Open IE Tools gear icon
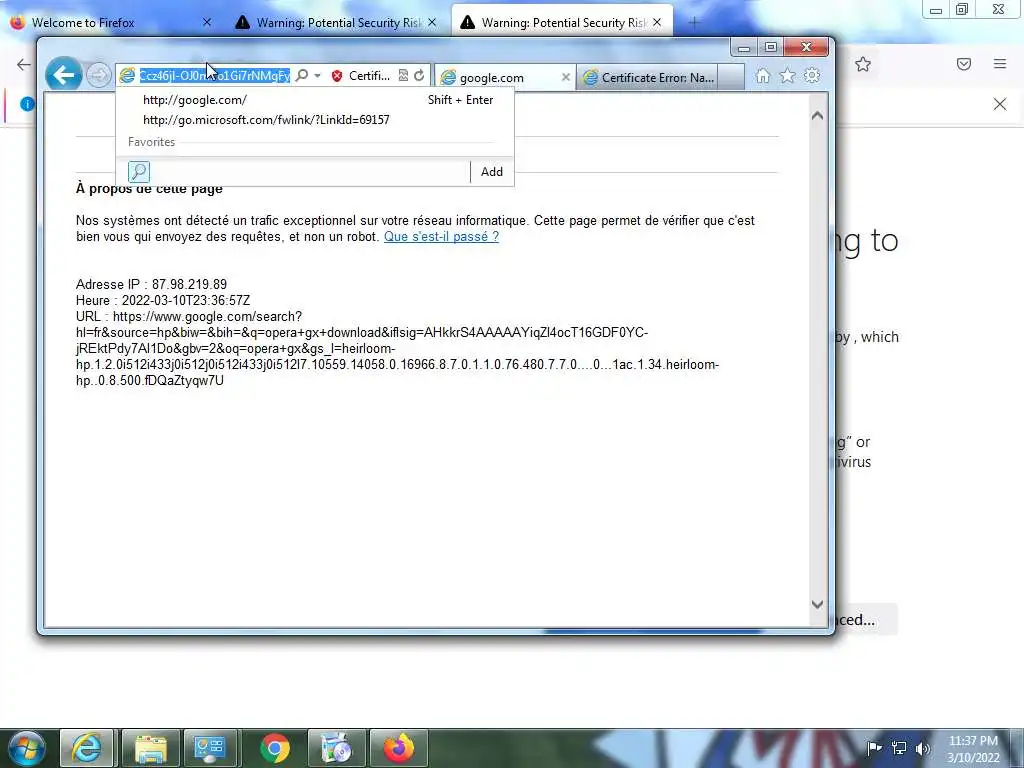 point(812,76)
